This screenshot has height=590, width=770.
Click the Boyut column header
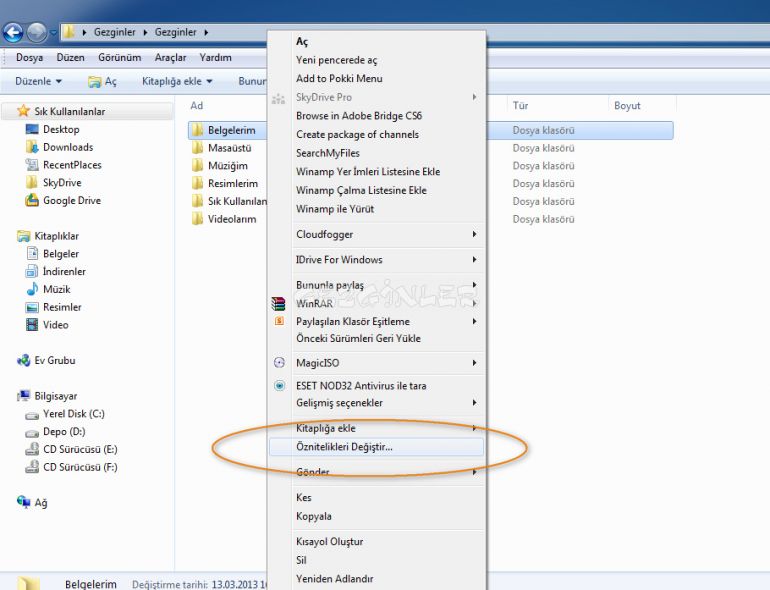coord(627,106)
